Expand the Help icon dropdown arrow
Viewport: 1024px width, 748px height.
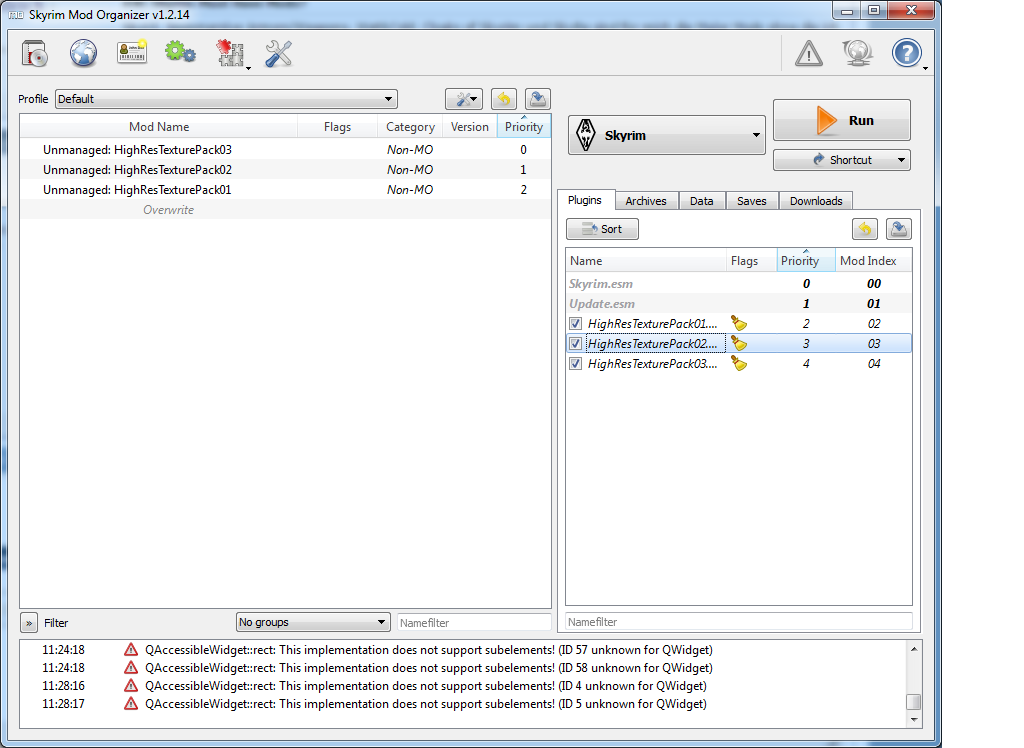pos(925,68)
